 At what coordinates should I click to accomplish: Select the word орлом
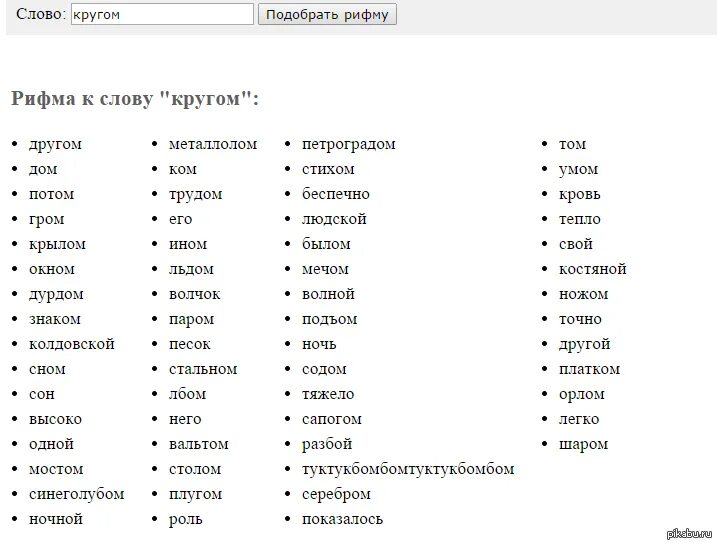[582, 394]
